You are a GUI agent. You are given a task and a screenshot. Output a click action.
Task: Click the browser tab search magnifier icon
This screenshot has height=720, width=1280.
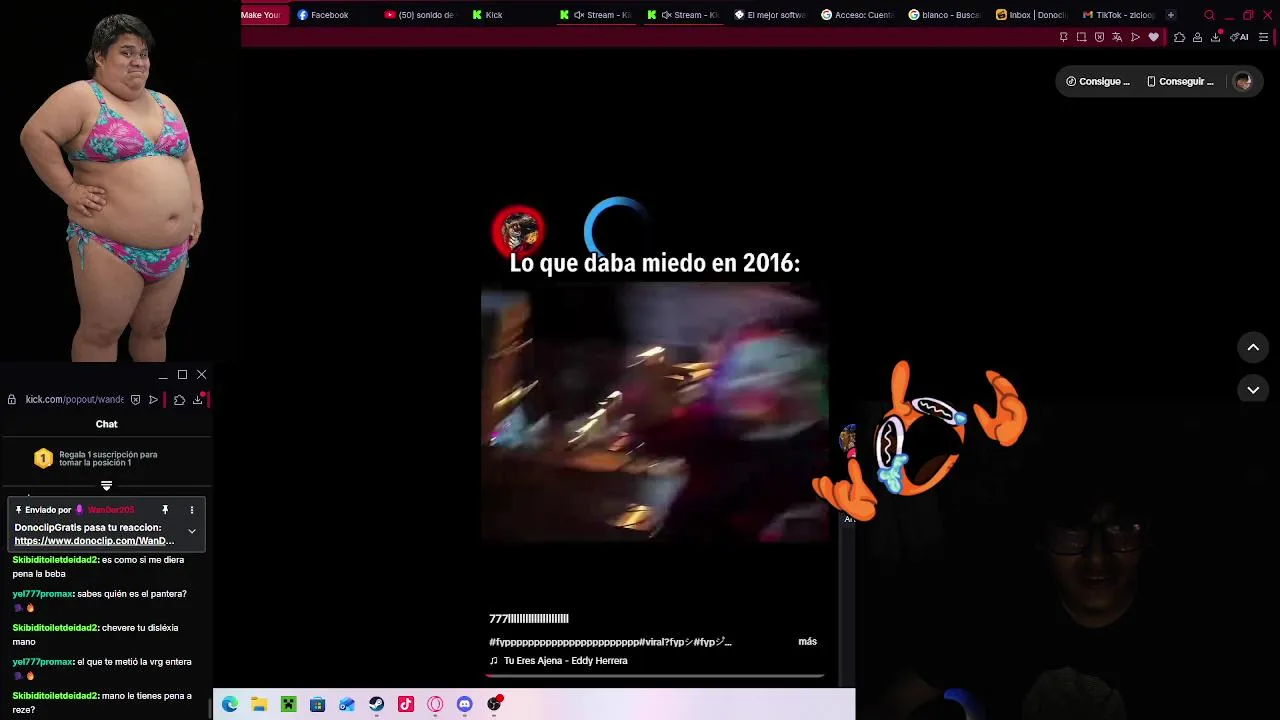1209,15
